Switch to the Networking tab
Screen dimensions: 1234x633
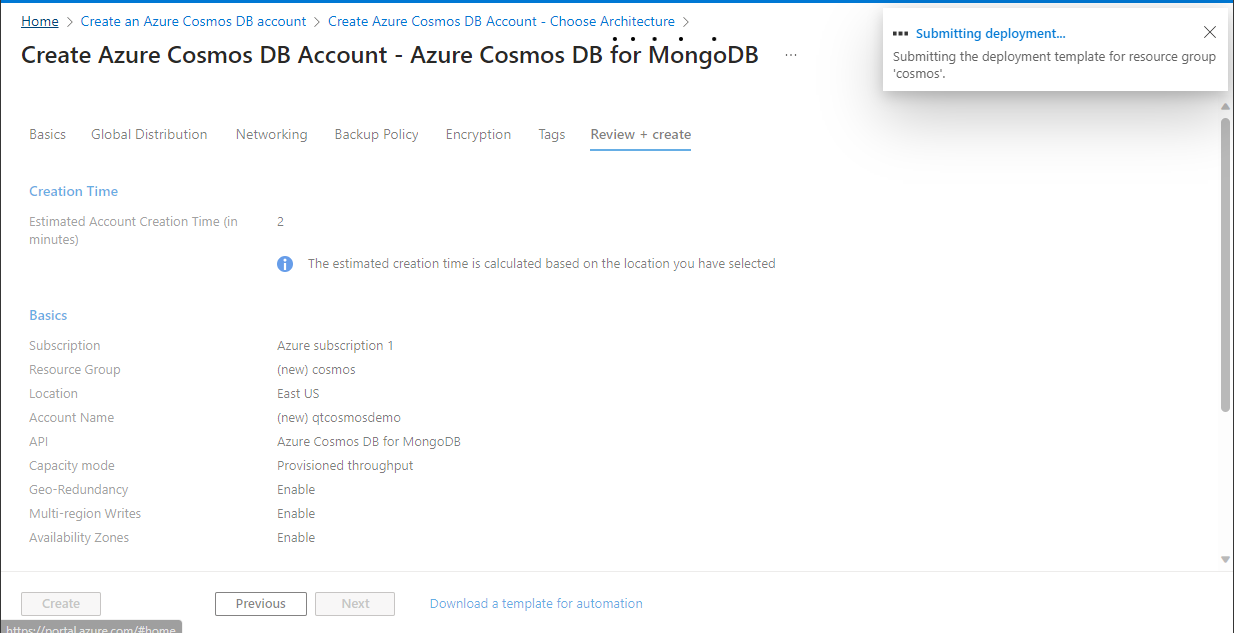pyautogui.click(x=271, y=134)
